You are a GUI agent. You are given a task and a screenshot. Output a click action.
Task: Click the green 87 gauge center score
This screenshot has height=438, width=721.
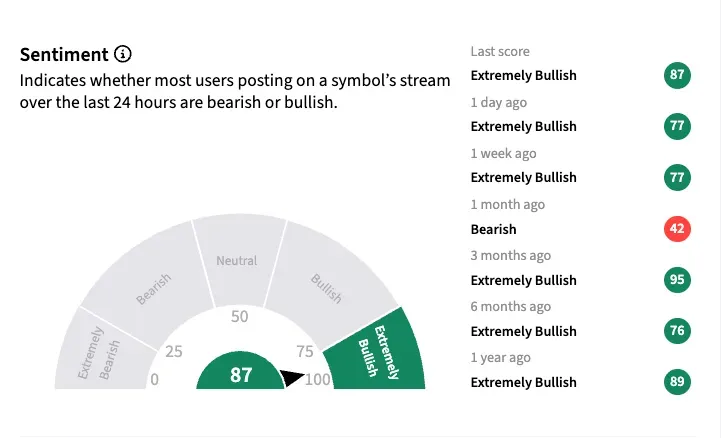click(x=241, y=375)
